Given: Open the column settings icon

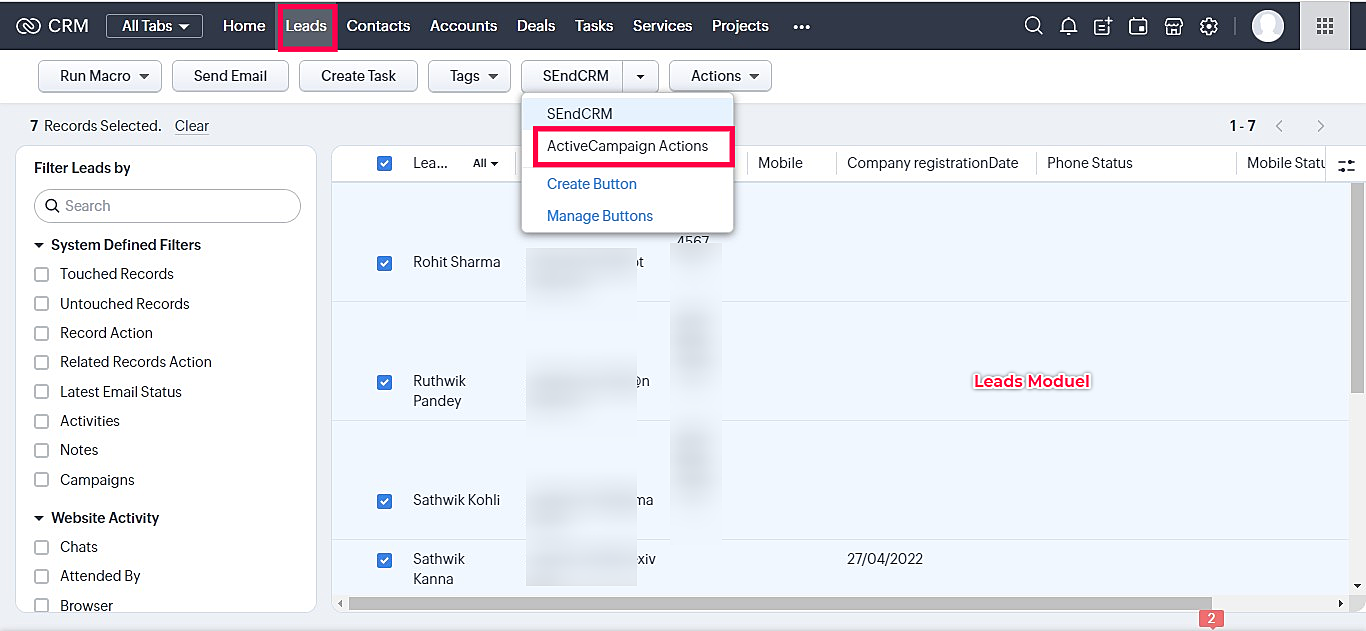Looking at the screenshot, I should click(1347, 165).
